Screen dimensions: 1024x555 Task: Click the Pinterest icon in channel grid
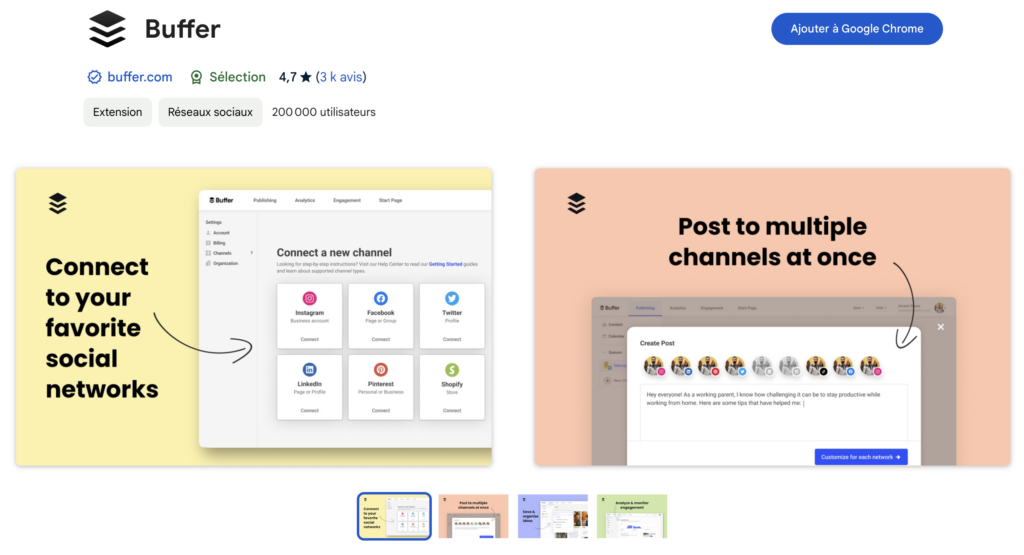click(x=381, y=369)
